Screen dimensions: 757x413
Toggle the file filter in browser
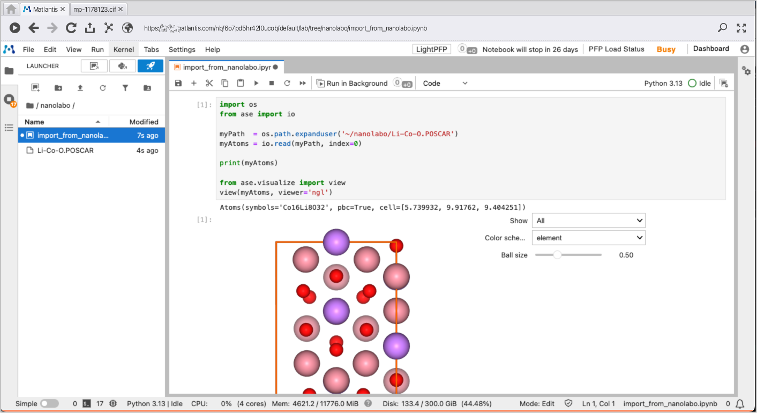126,88
